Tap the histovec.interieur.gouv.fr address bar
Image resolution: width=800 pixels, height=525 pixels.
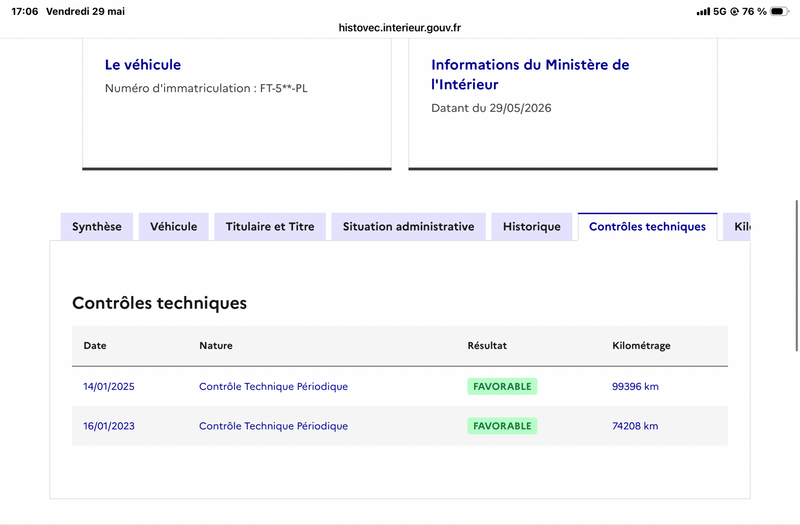399,28
